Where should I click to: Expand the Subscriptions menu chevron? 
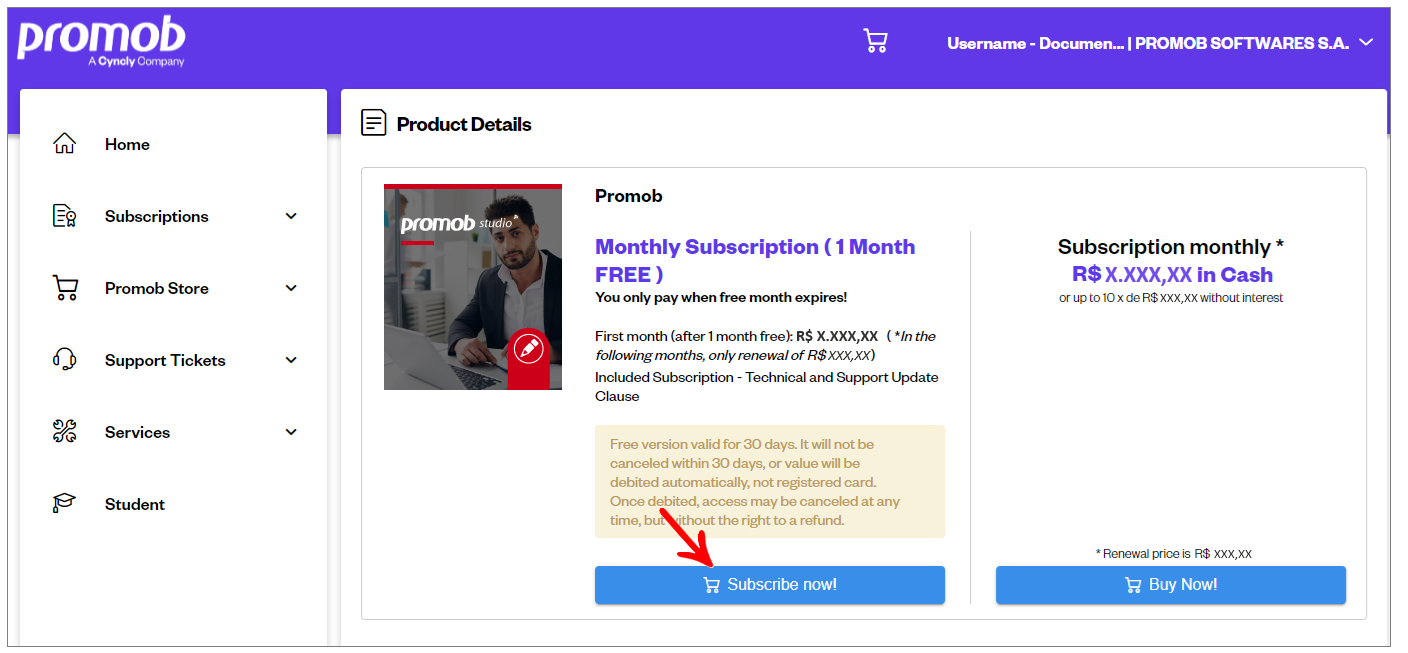pos(291,216)
